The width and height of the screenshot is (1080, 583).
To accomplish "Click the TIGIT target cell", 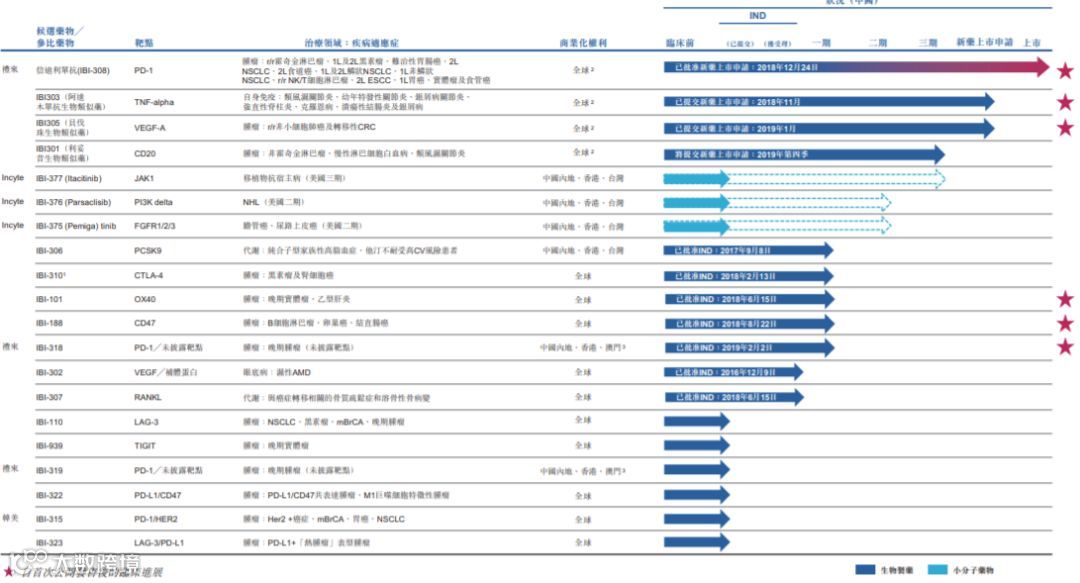I will [145, 446].
